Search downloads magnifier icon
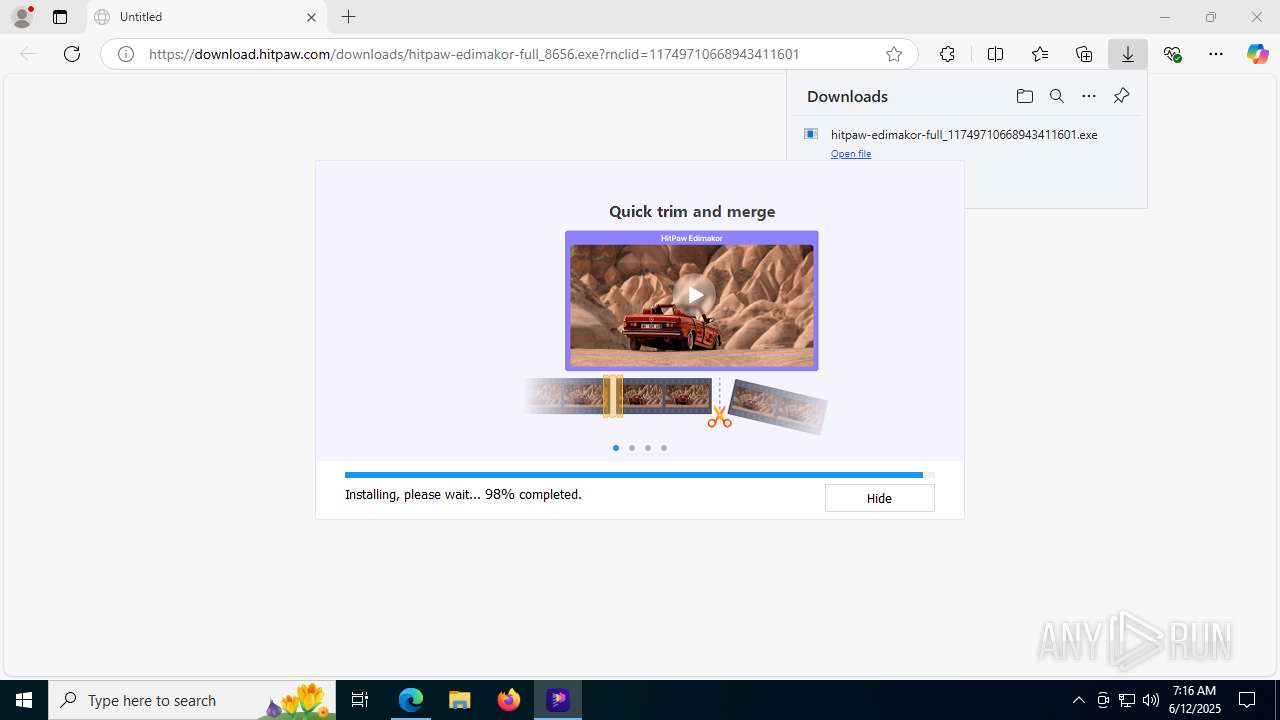The width and height of the screenshot is (1280, 720). click(x=1057, y=96)
